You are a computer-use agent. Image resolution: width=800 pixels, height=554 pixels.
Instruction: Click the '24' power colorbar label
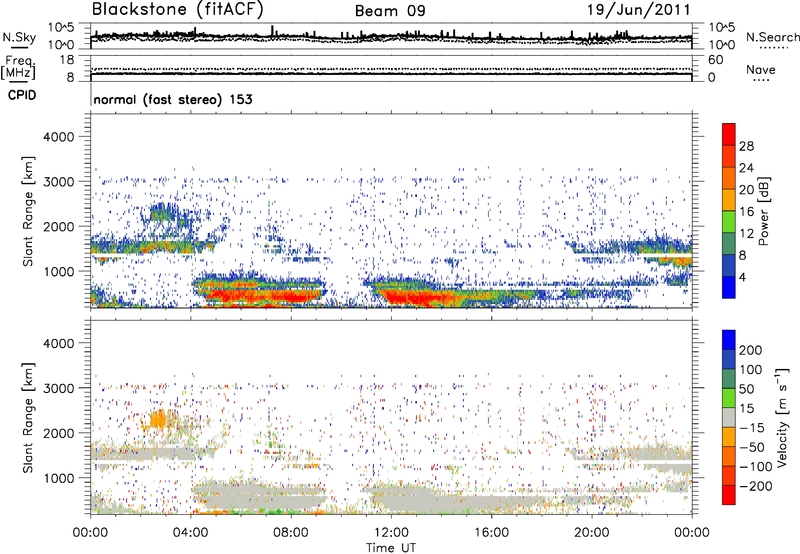click(746, 168)
